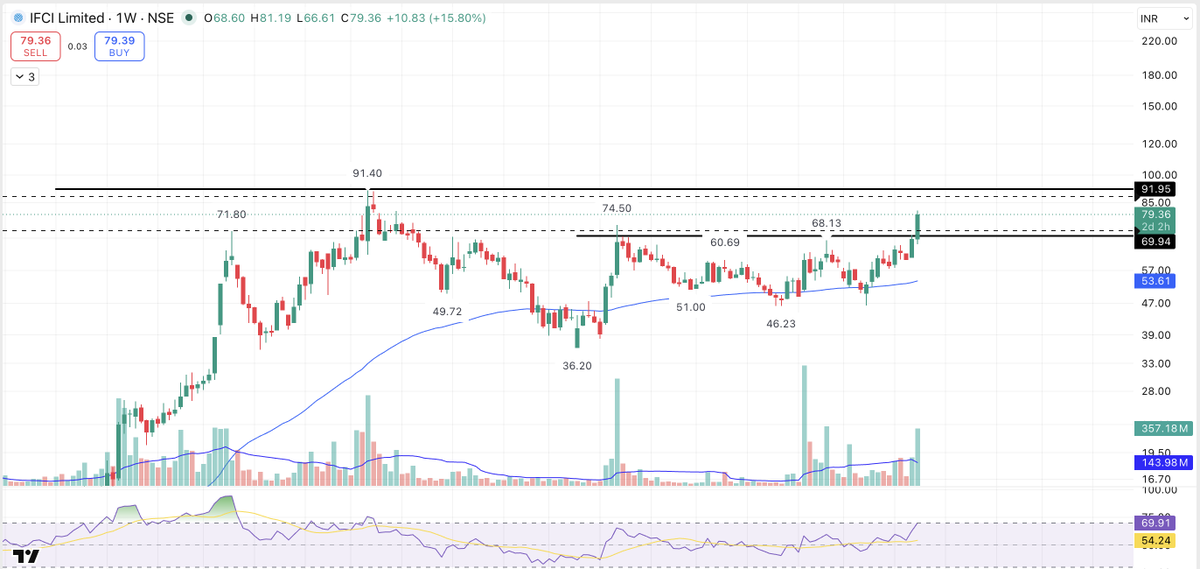Click the open value O68.60
1200x569 pixels.
click(x=225, y=19)
